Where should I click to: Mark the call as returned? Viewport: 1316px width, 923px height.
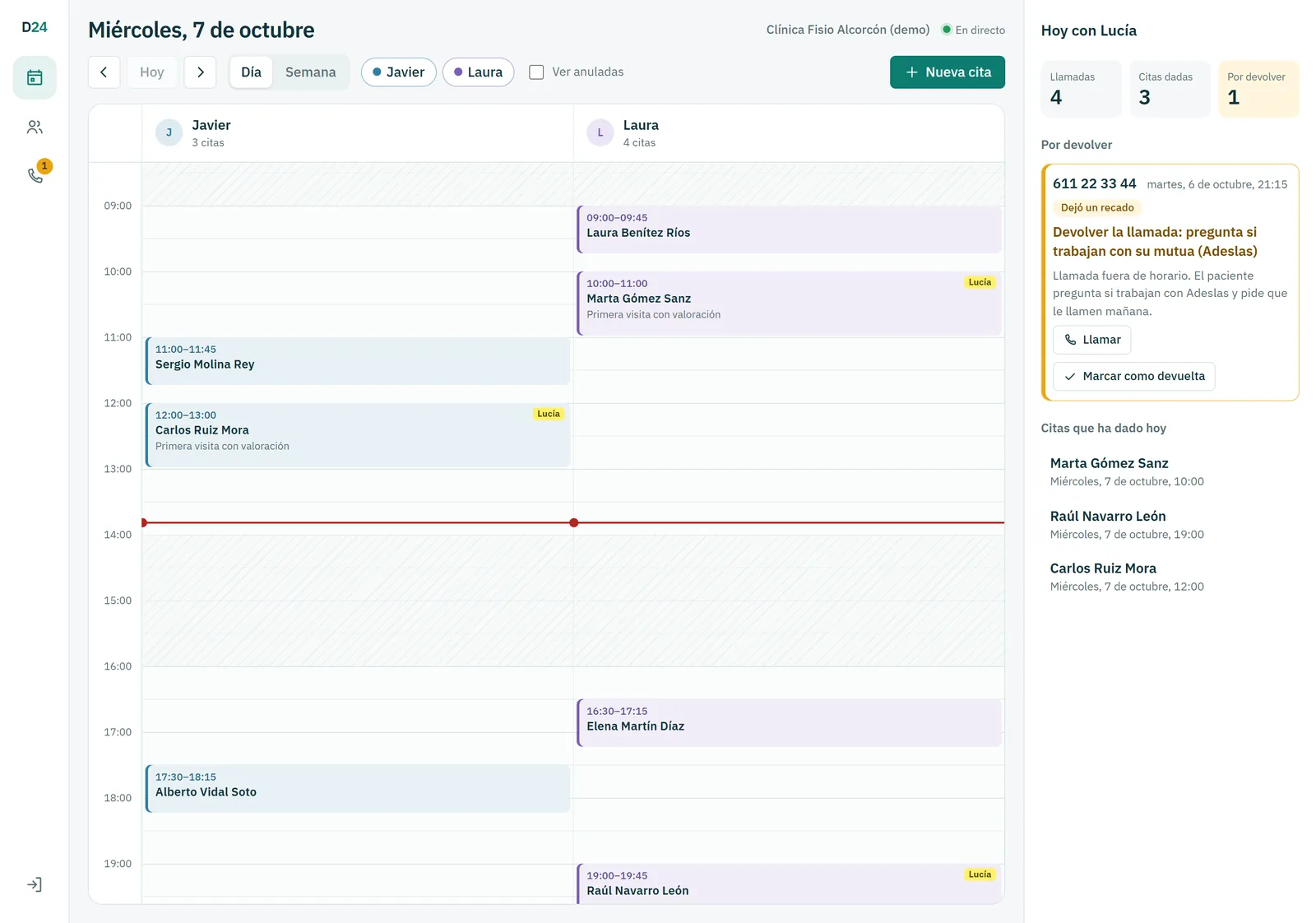tap(1133, 376)
